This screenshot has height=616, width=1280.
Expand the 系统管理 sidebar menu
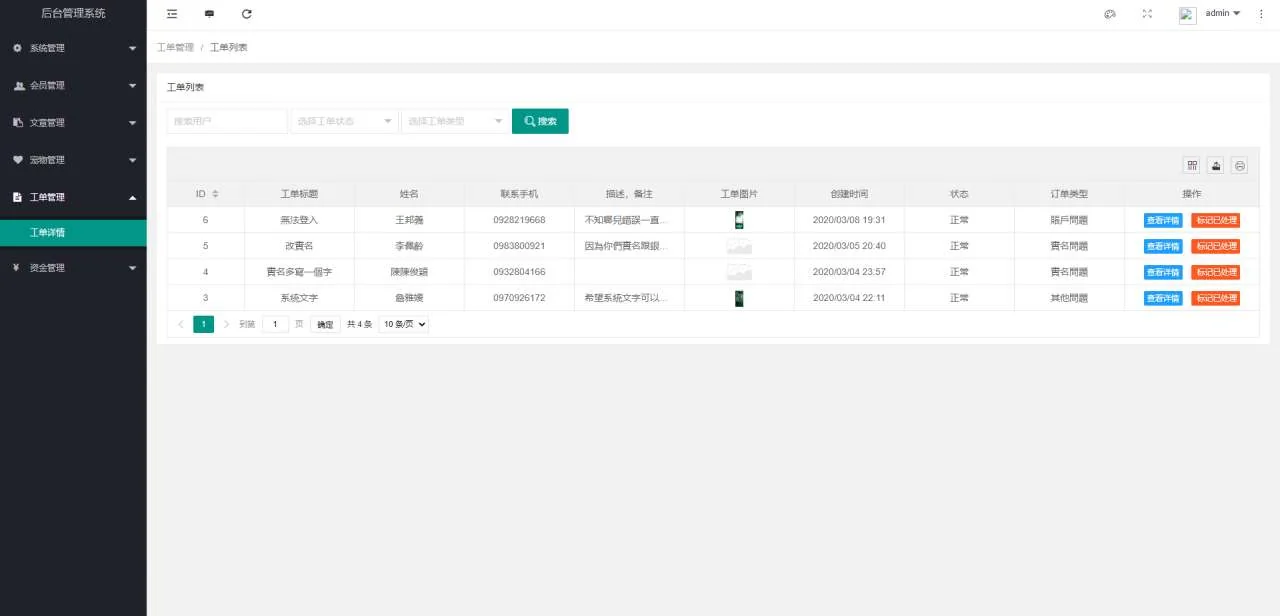(73, 48)
